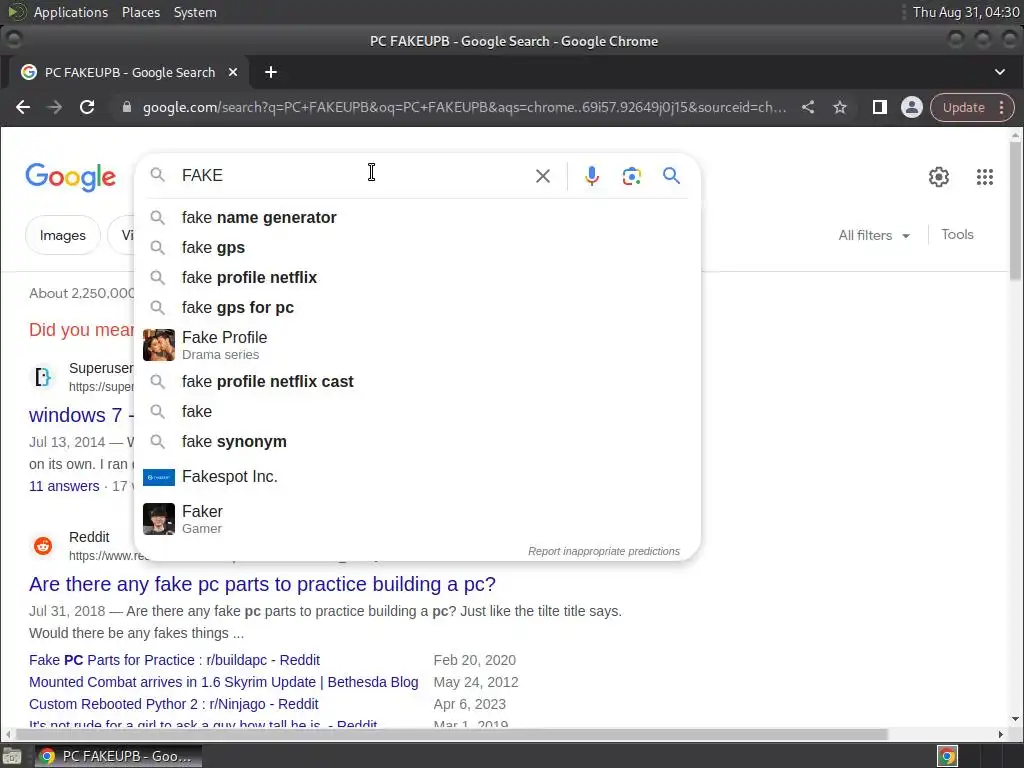Open the Google apps grid

(985, 176)
